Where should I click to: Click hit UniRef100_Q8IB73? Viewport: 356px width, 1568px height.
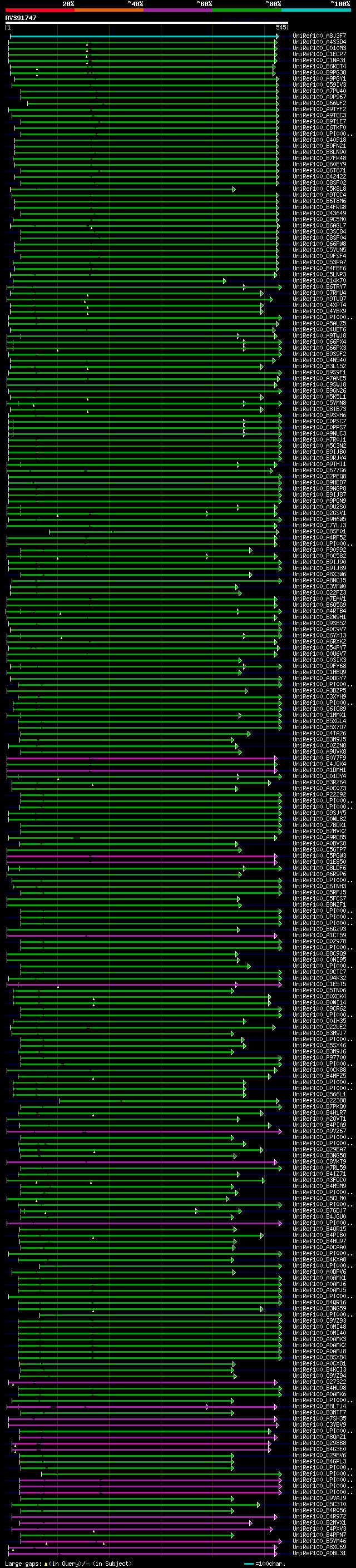click(319, 409)
